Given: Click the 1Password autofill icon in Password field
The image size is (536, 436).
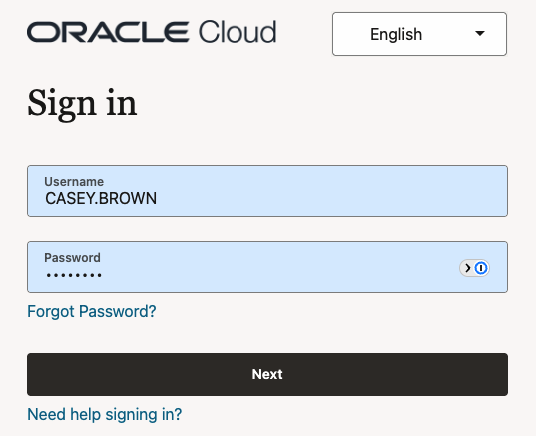Looking at the screenshot, I should (x=474, y=268).
